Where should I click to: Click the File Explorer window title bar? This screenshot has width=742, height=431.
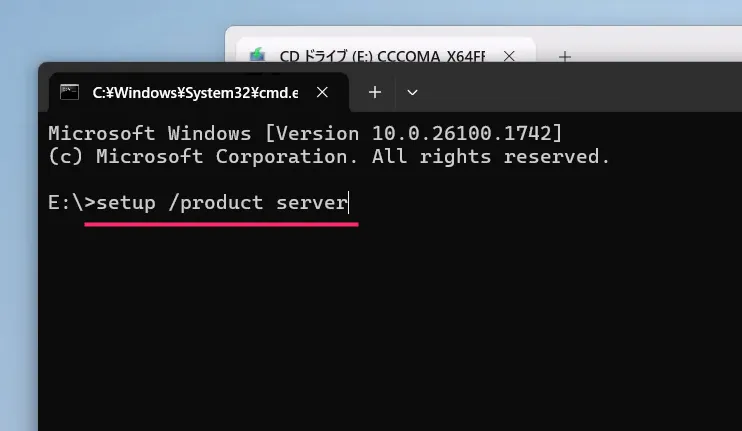coord(650,45)
